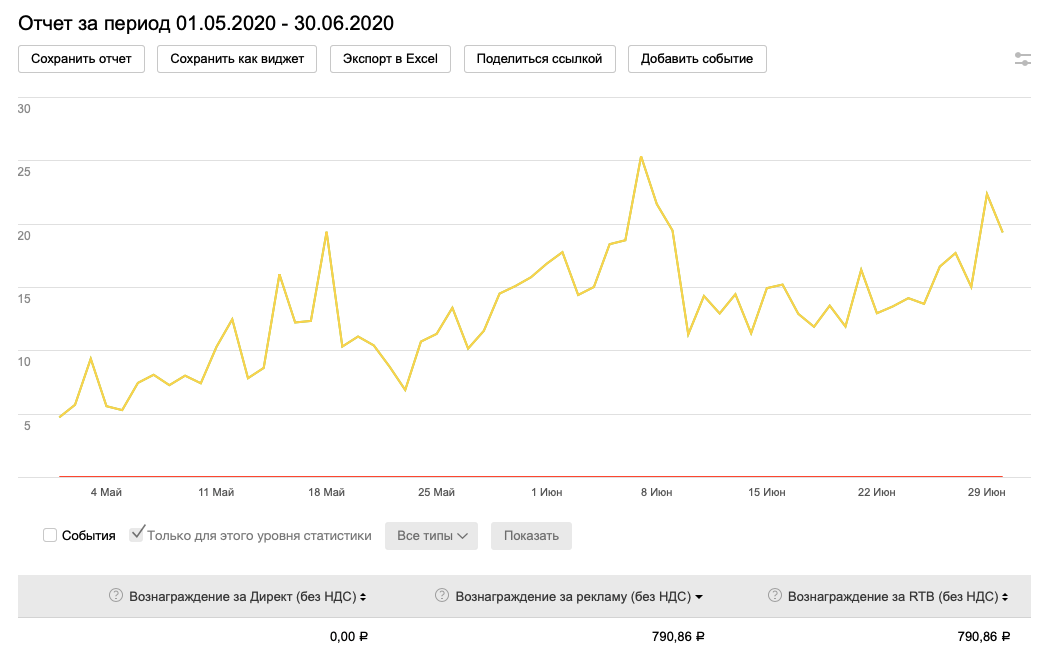The image size is (1040, 653).
Task: Click the 790,86 ₽ value under RTB
Action: pyautogui.click(x=984, y=636)
